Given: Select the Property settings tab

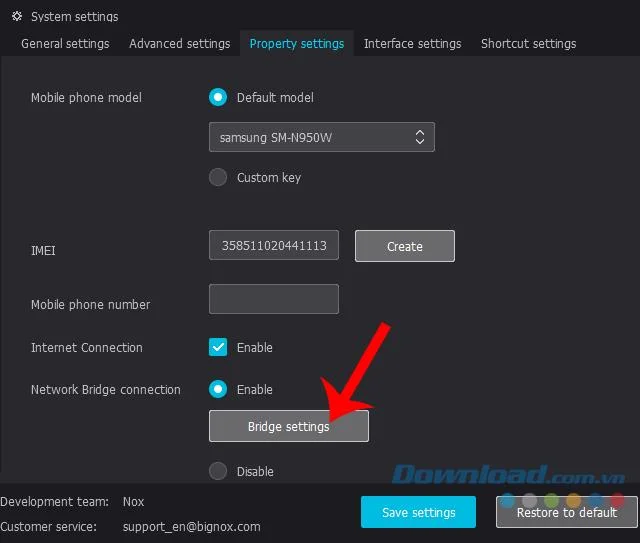Looking at the screenshot, I should [x=297, y=44].
